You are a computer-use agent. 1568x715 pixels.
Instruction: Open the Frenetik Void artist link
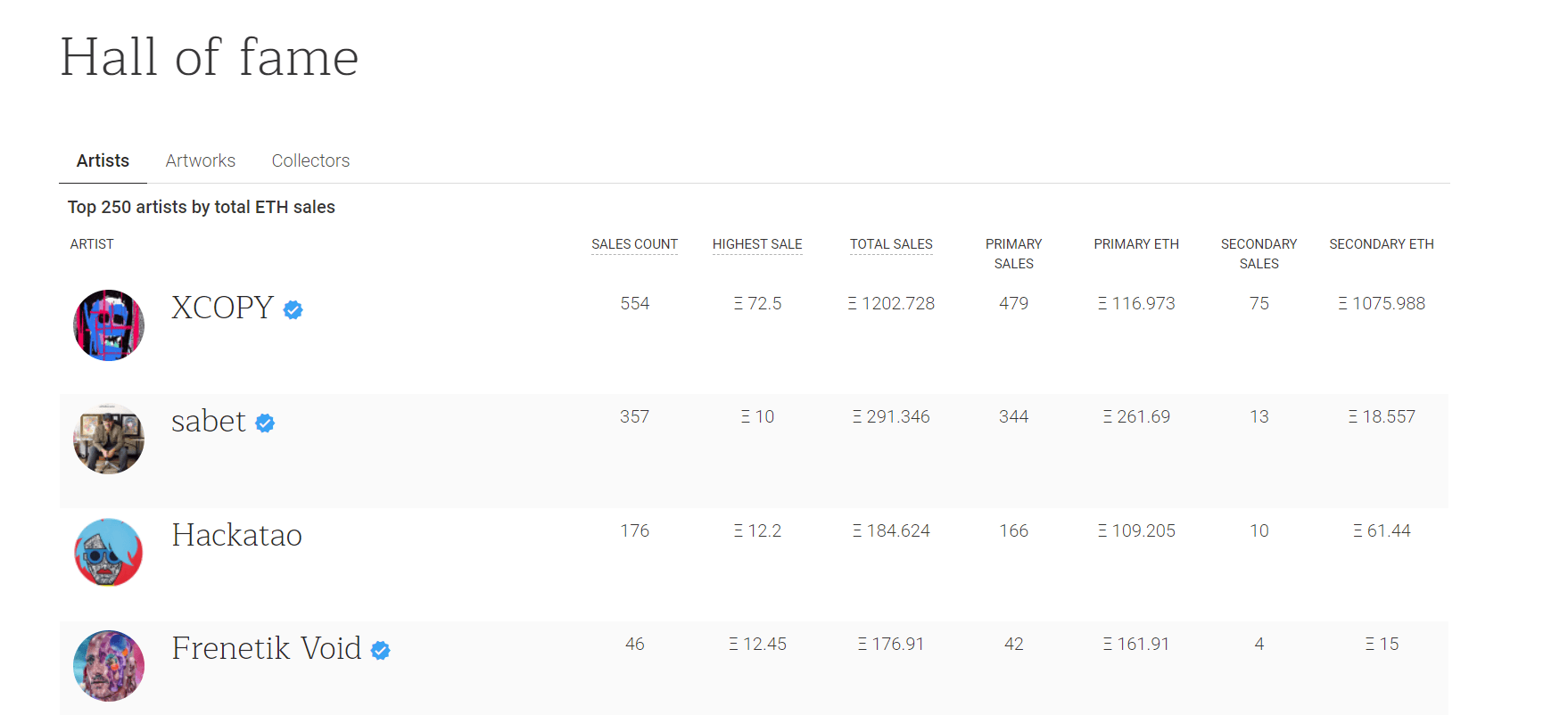267,648
